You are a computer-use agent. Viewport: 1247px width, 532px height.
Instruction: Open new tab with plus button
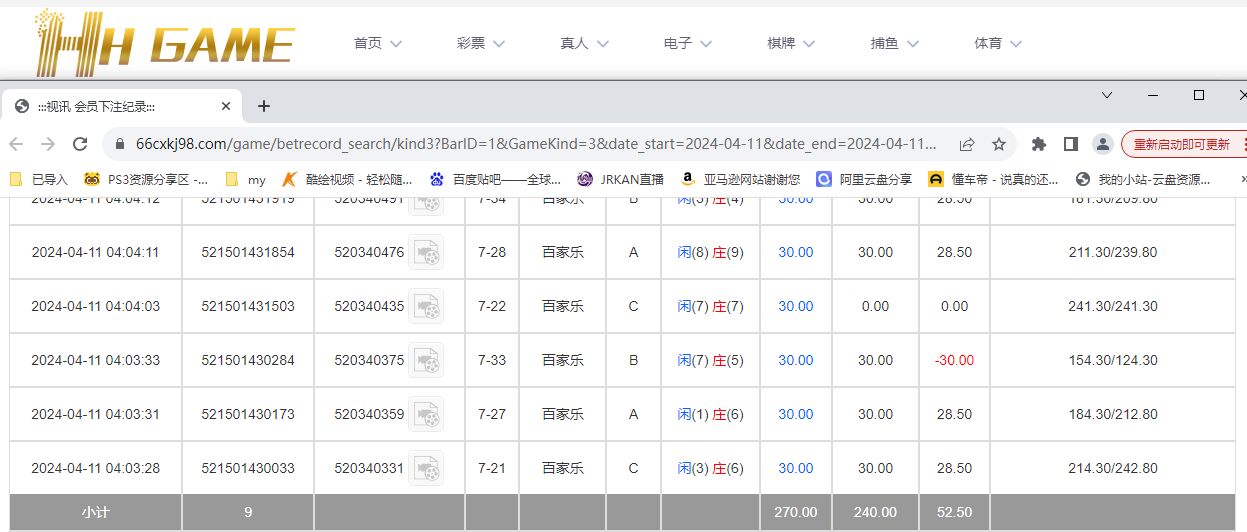click(x=264, y=106)
